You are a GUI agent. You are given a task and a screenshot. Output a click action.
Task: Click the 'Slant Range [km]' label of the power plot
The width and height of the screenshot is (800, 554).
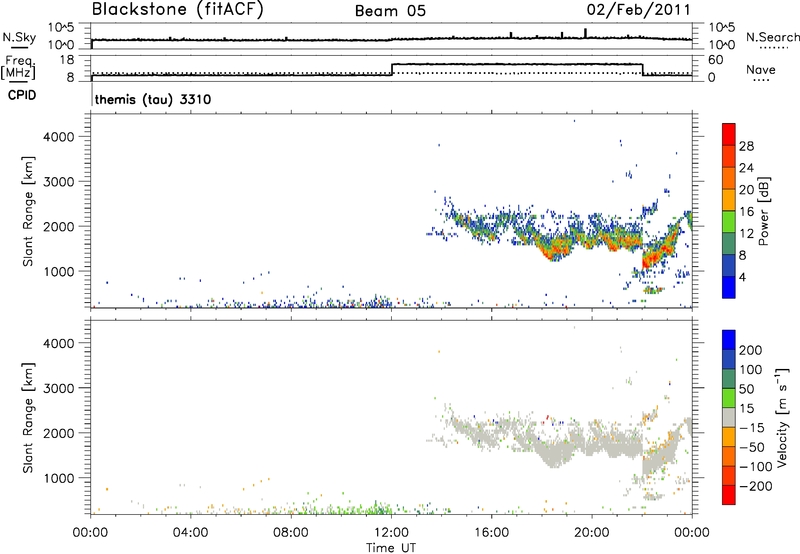tap(28, 211)
